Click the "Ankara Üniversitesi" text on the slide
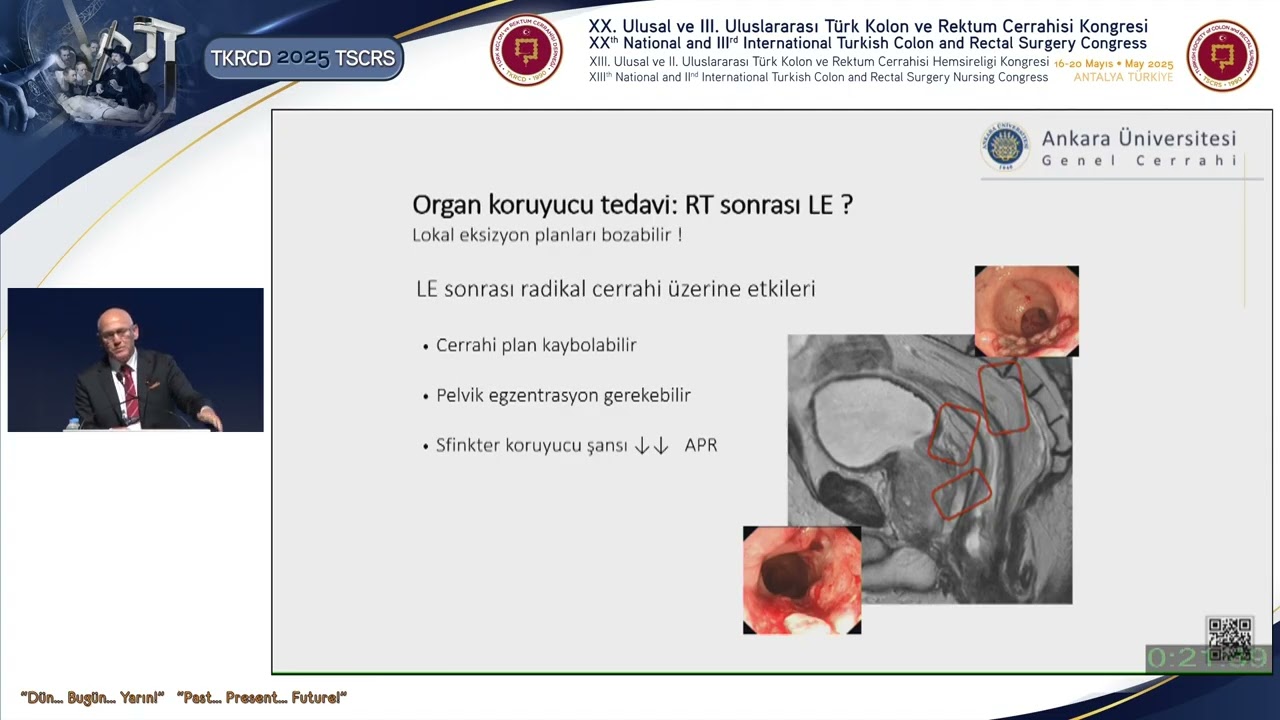The image size is (1280, 720). pyautogui.click(x=1139, y=139)
